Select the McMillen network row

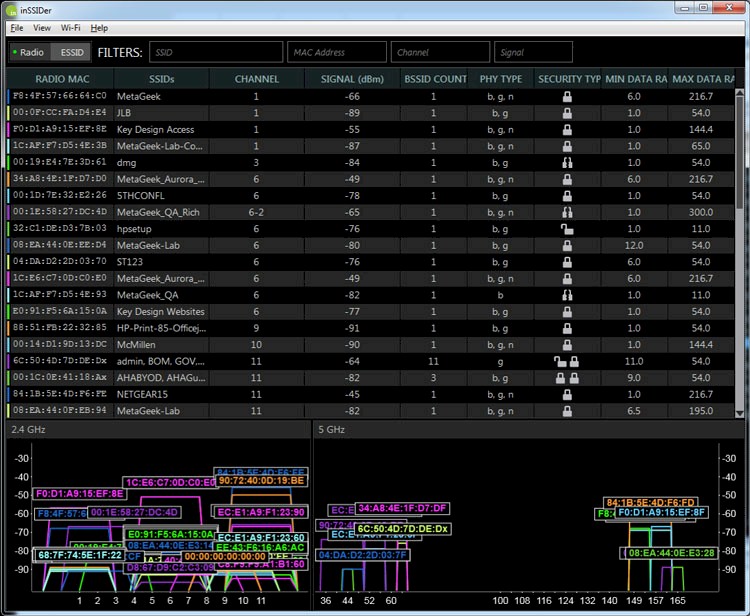coord(371,345)
